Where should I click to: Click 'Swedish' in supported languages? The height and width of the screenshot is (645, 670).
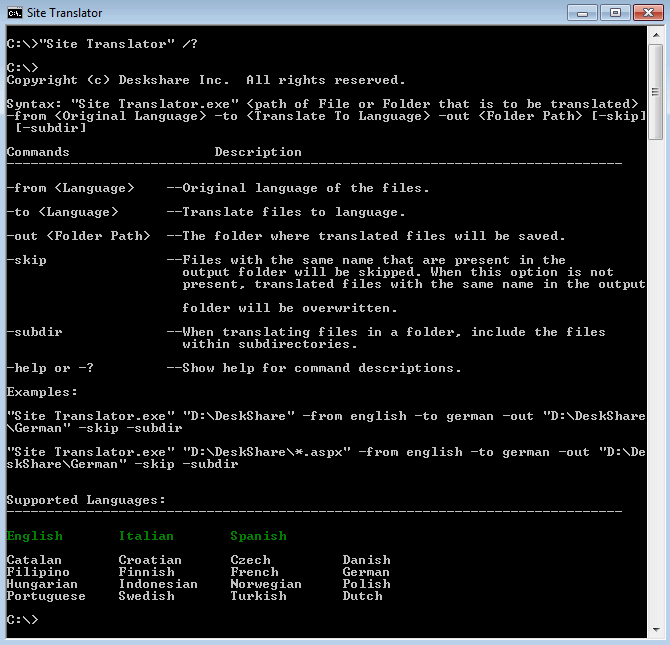pyautogui.click(x=147, y=596)
